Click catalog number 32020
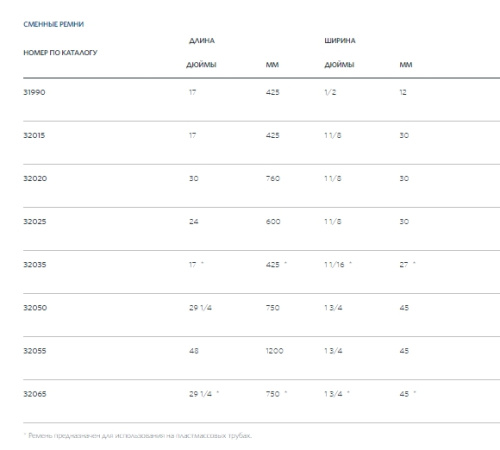Image resolution: width=500 pixels, height=450 pixels. pos(35,178)
